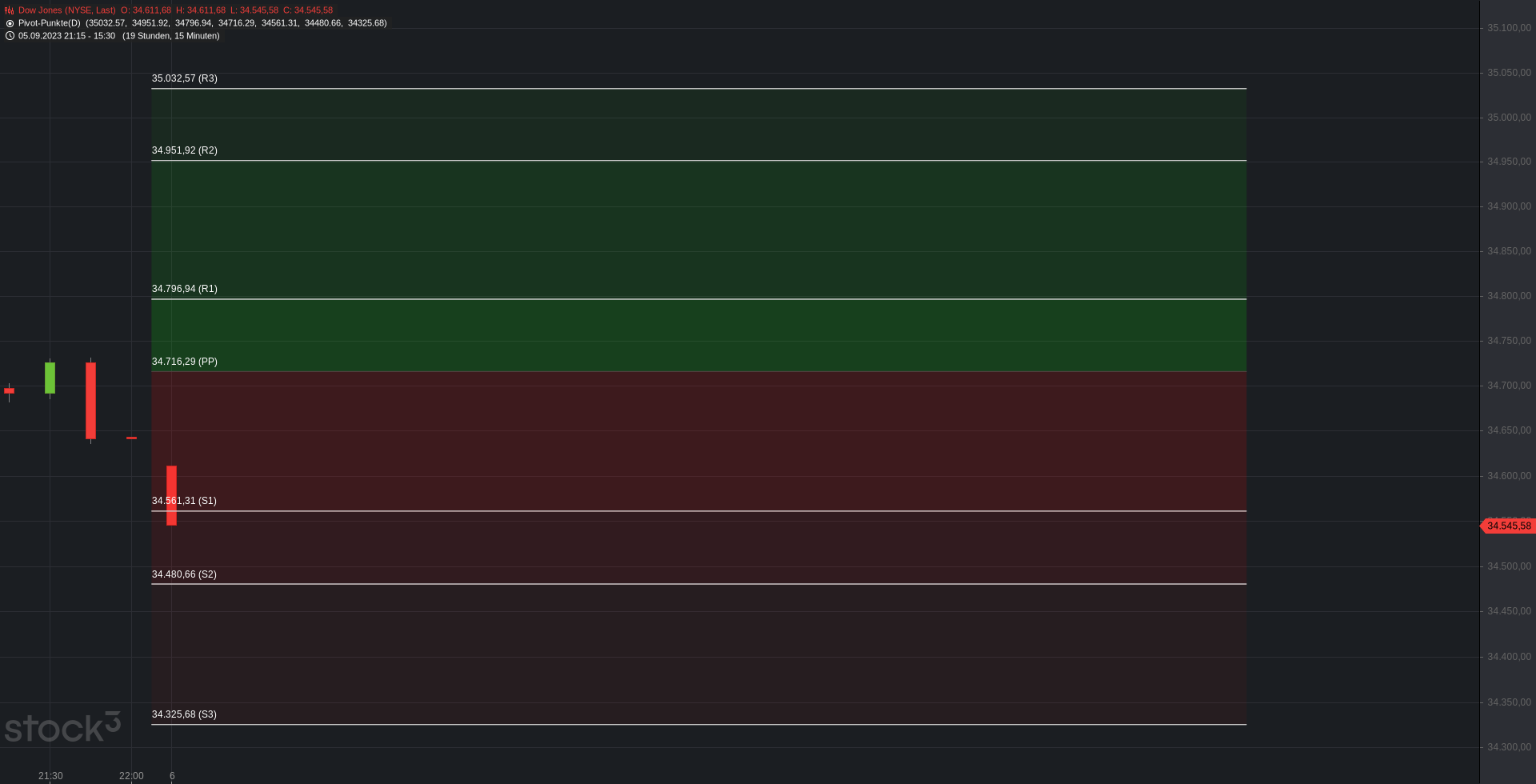Click the candlestick icon beside Dow Jones

(10, 10)
